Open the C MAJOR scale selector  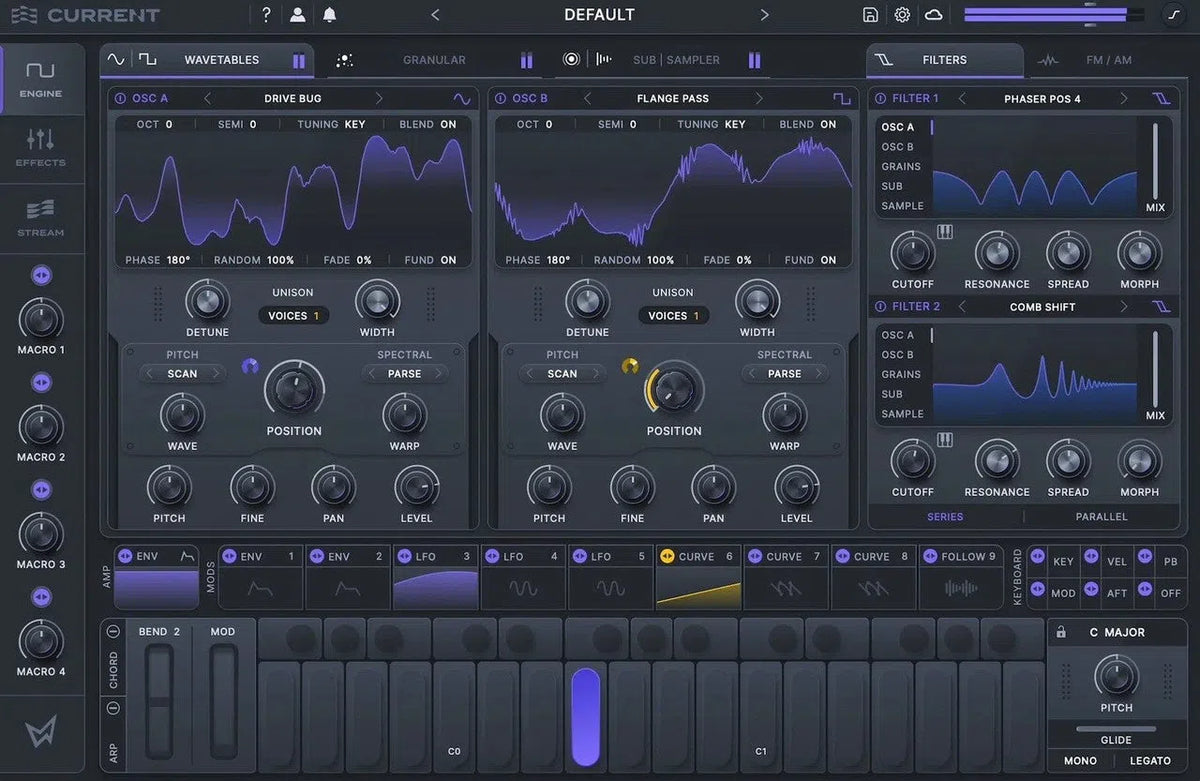(1117, 632)
